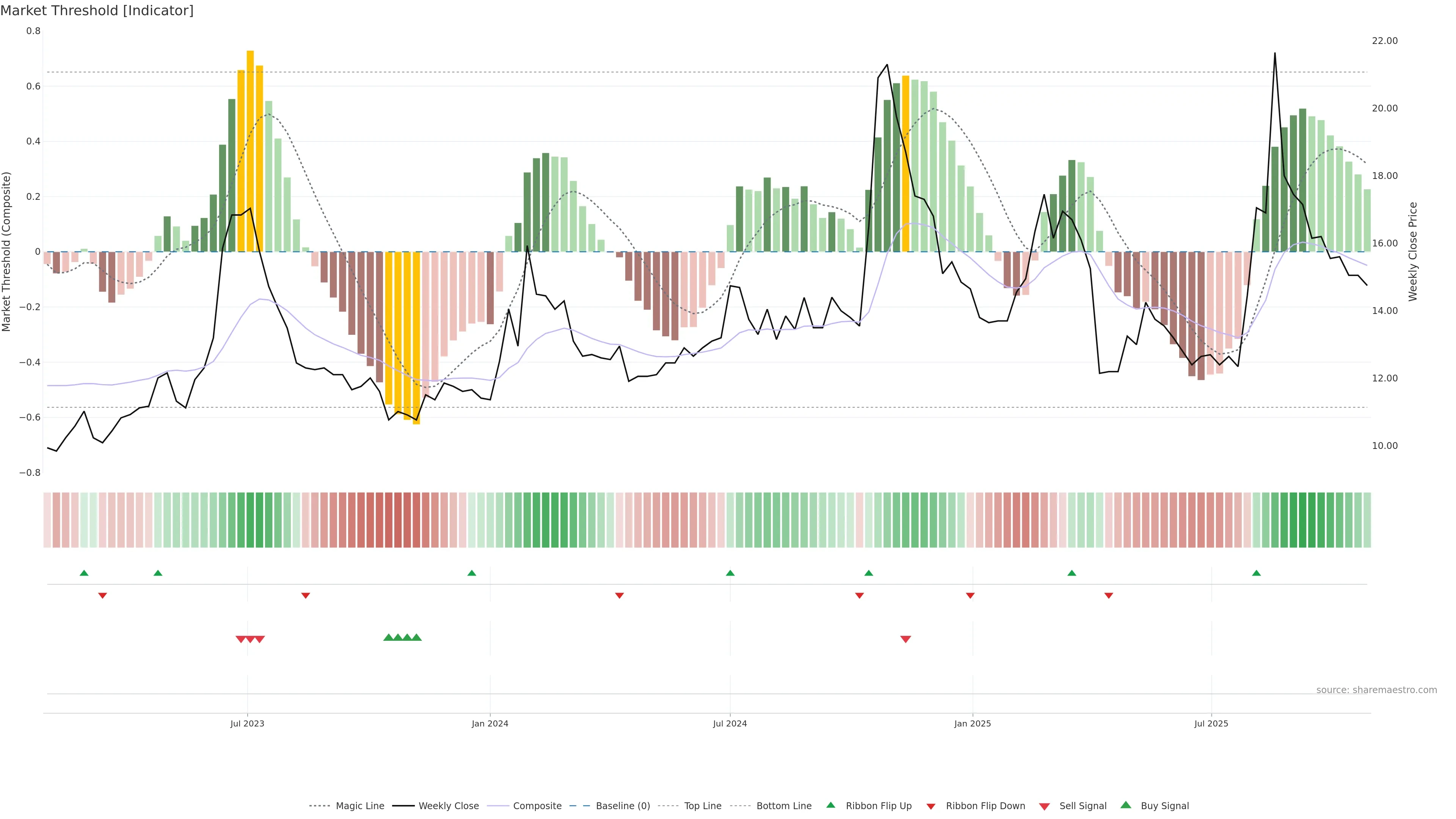Select the ribbon flip down marker just before Jan 2025
Screen dimensions: 1456x819
click(970, 595)
